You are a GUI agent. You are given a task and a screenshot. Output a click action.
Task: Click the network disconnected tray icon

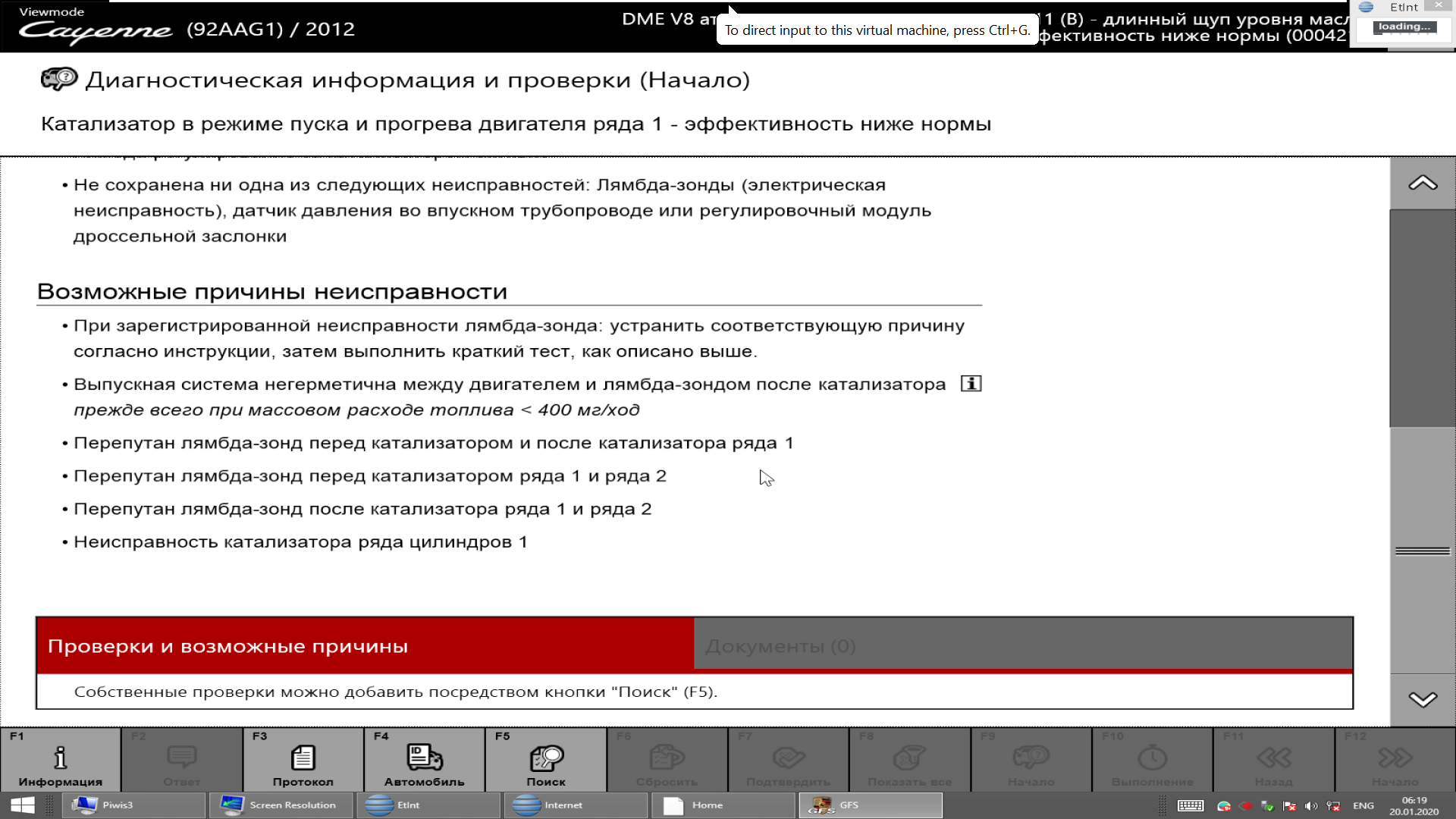pyautogui.click(x=1333, y=805)
